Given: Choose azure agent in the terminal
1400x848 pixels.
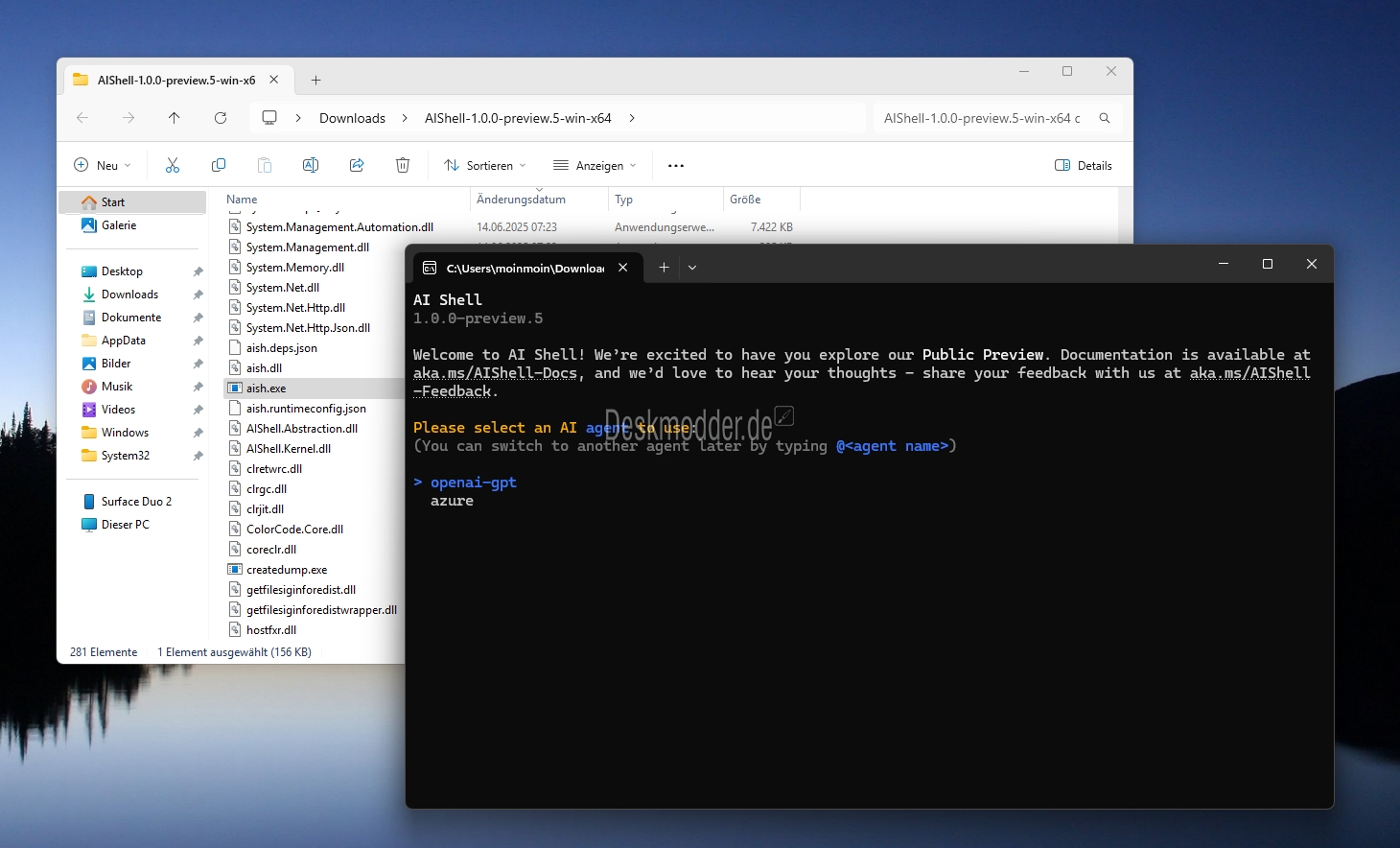Looking at the screenshot, I should click(x=452, y=501).
